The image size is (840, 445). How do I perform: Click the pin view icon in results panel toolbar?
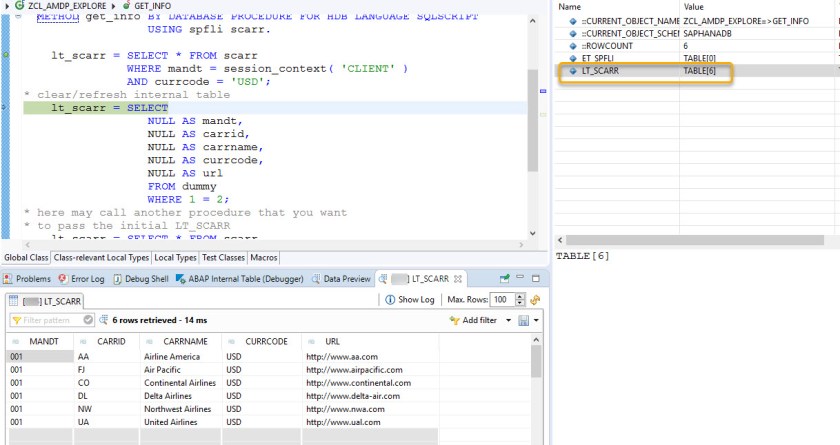(505, 279)
